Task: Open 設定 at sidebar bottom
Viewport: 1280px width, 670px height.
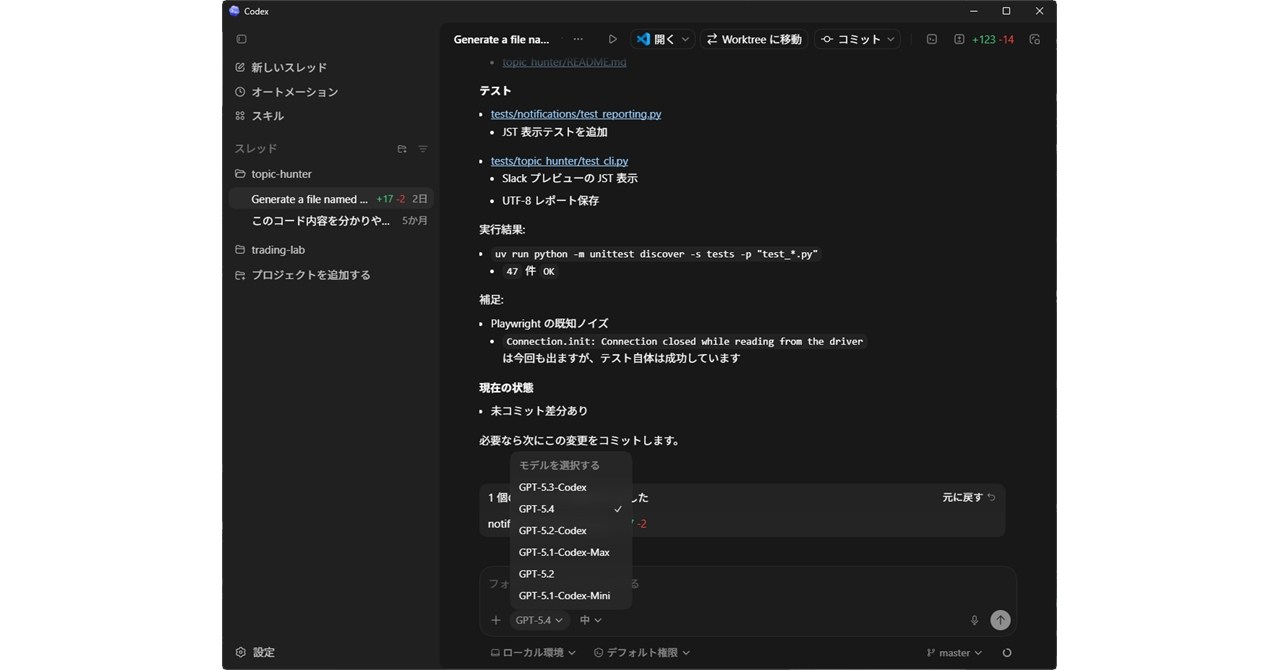Action: 255,652
